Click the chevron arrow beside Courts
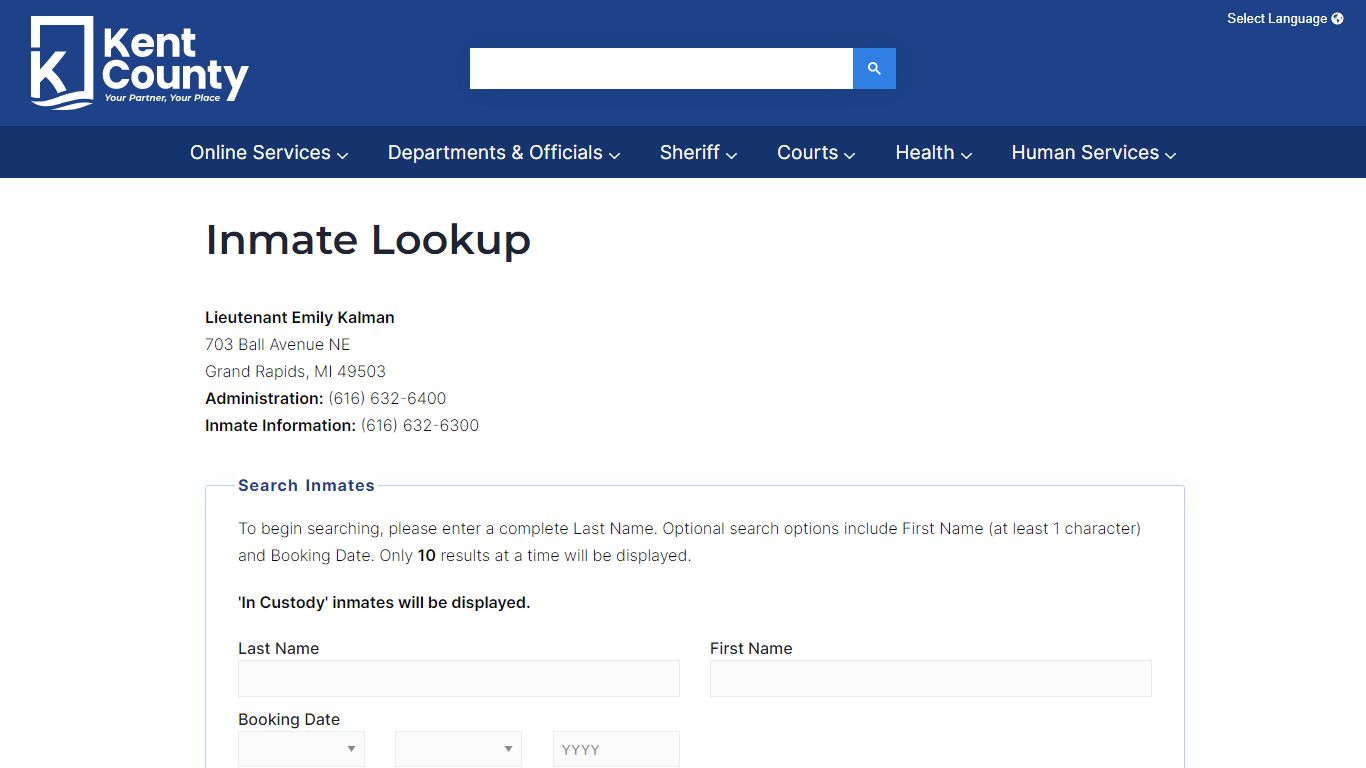 point(850,155)
